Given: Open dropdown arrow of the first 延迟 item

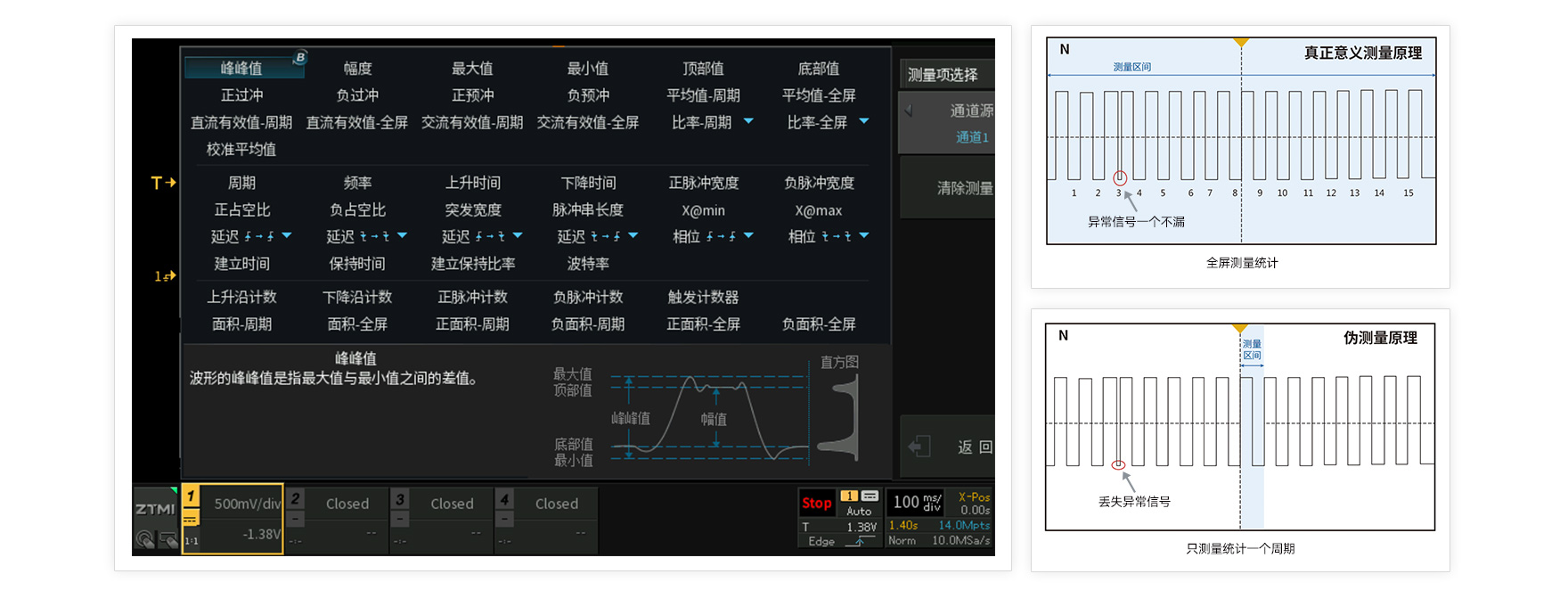Looking at the screenshot, I should (x=287, y=235).
